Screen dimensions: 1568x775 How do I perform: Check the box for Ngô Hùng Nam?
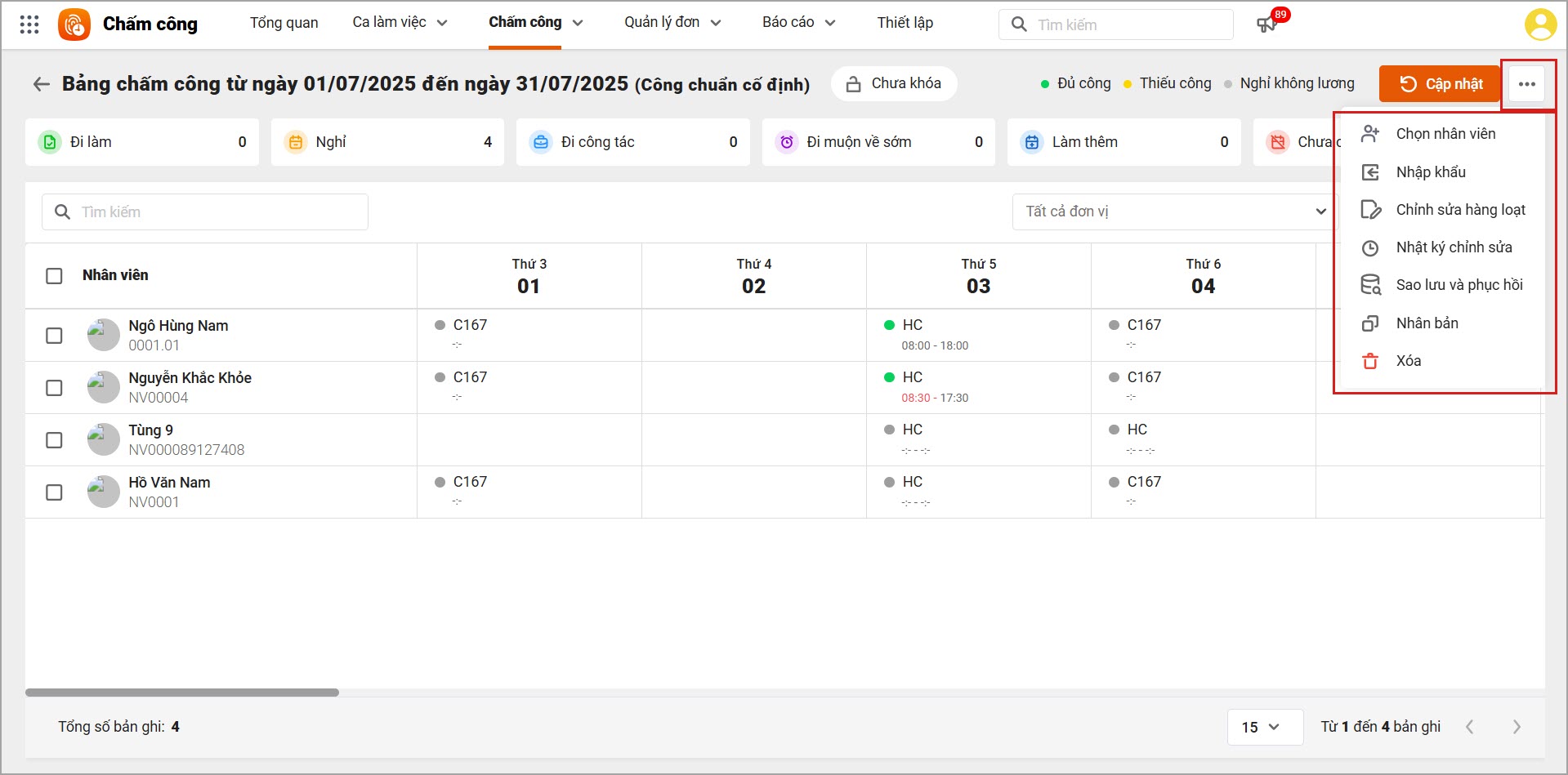point(54,336)
